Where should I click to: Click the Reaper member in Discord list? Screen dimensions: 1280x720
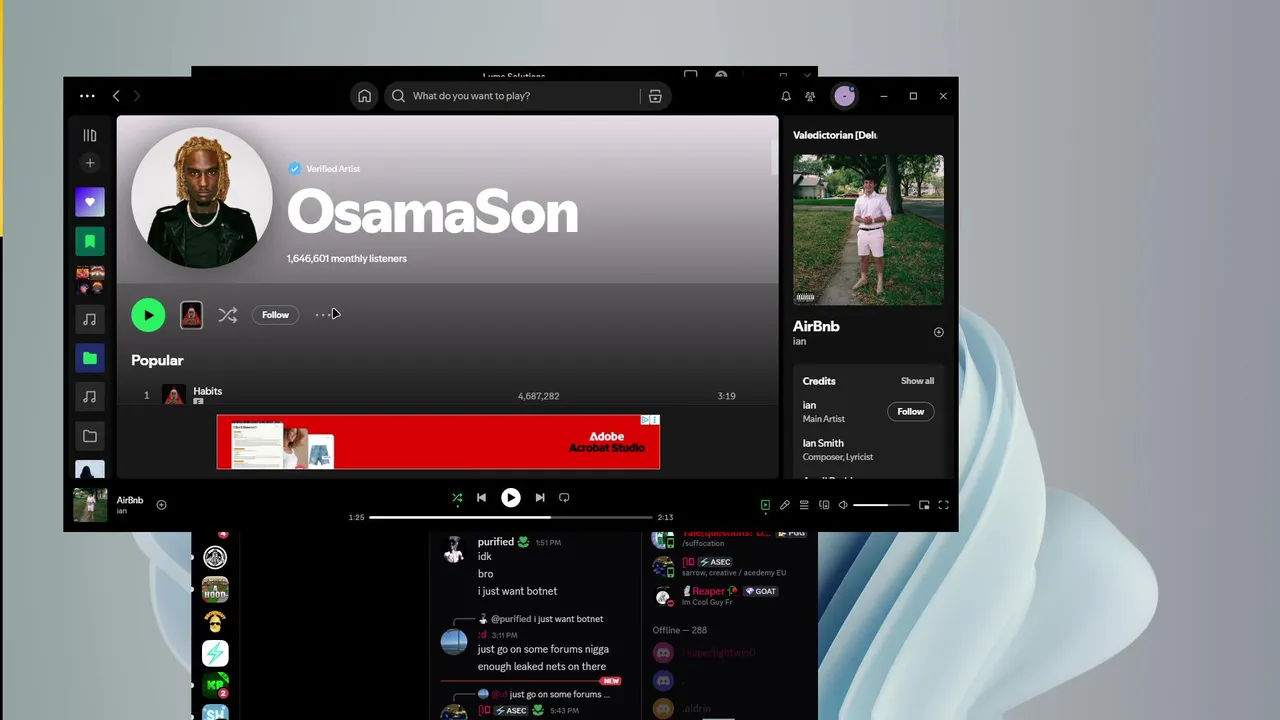(708, 591)
